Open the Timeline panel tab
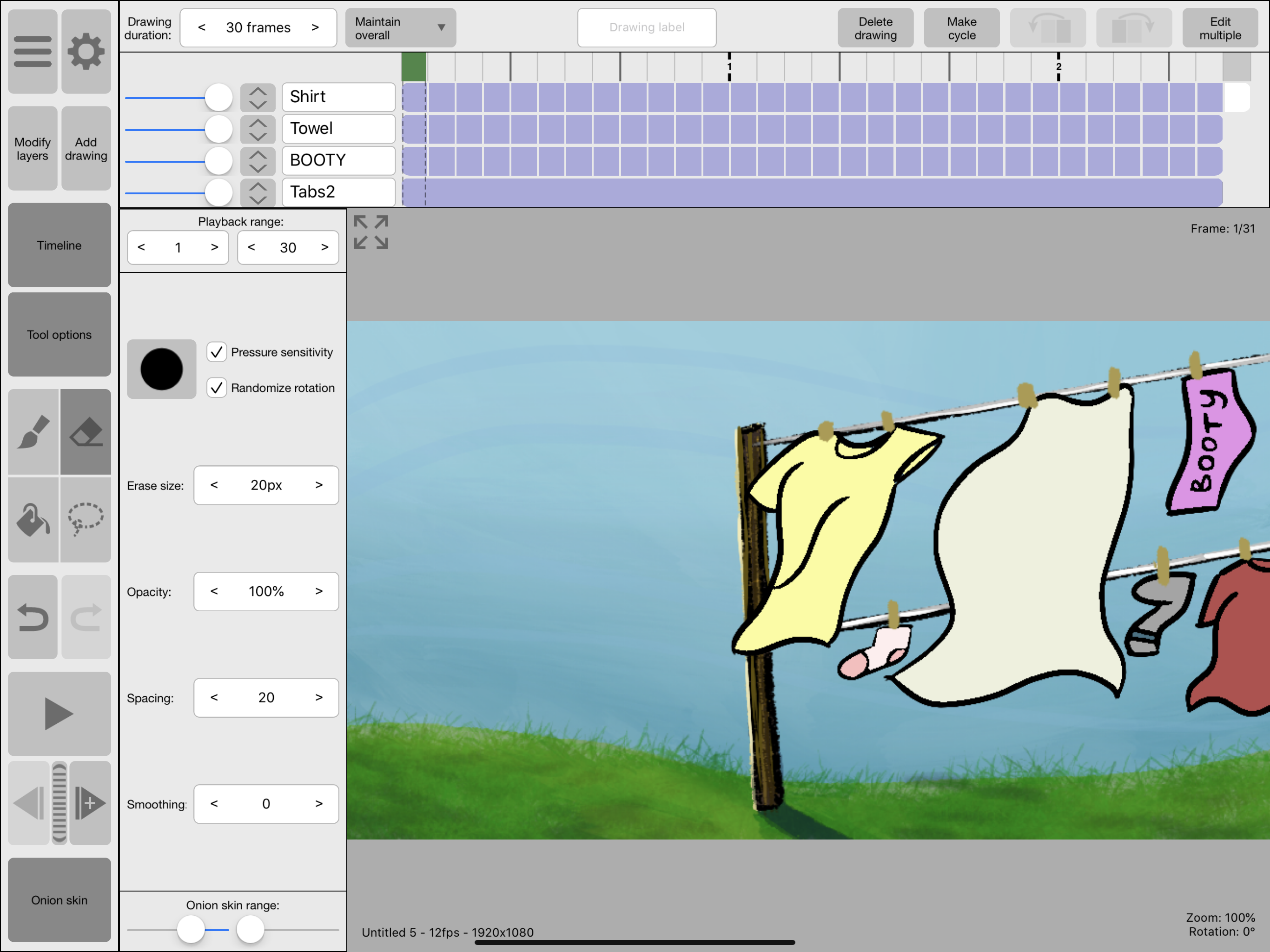Screen dimensions: 1270x952 (59, 245)
